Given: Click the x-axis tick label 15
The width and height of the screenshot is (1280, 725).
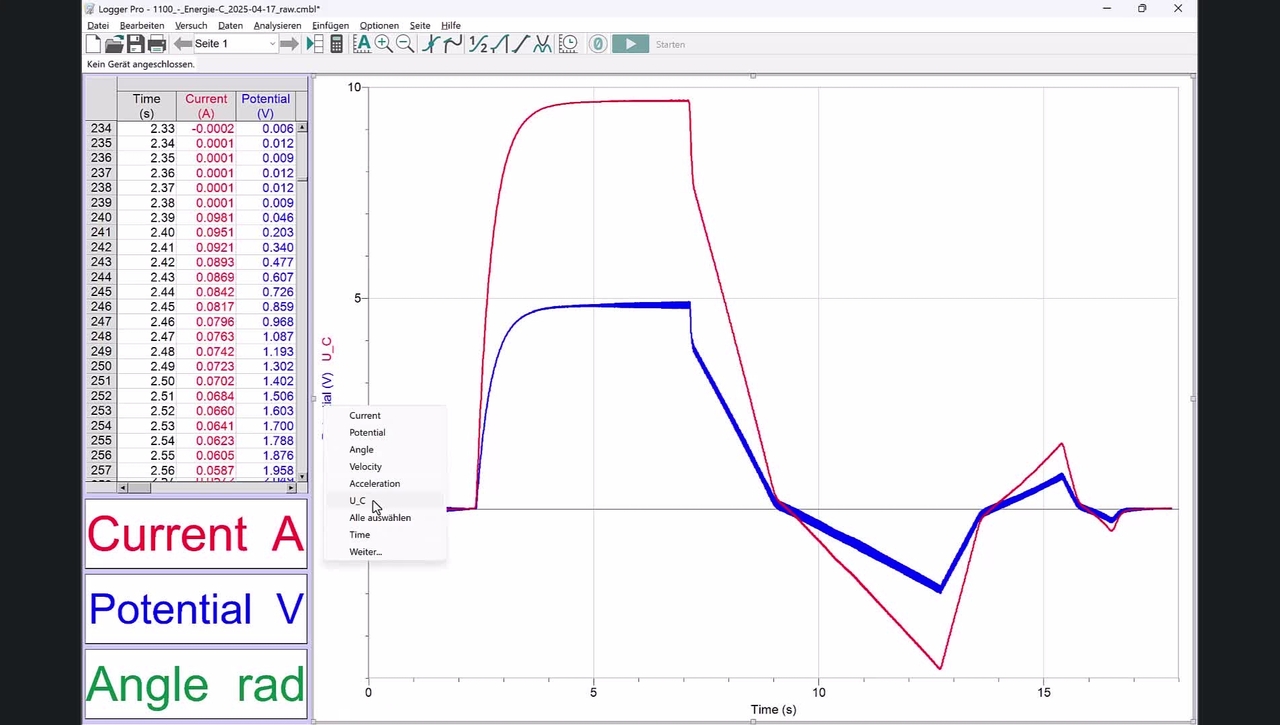Looking at the screenshot, I should (1044, 692).
